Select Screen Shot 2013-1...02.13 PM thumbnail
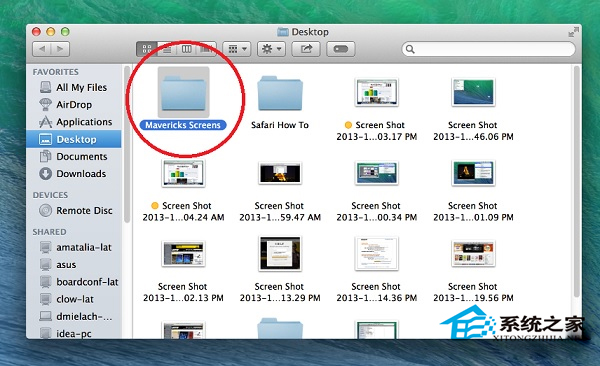This screenshot has height=366, width=600. 183,253
